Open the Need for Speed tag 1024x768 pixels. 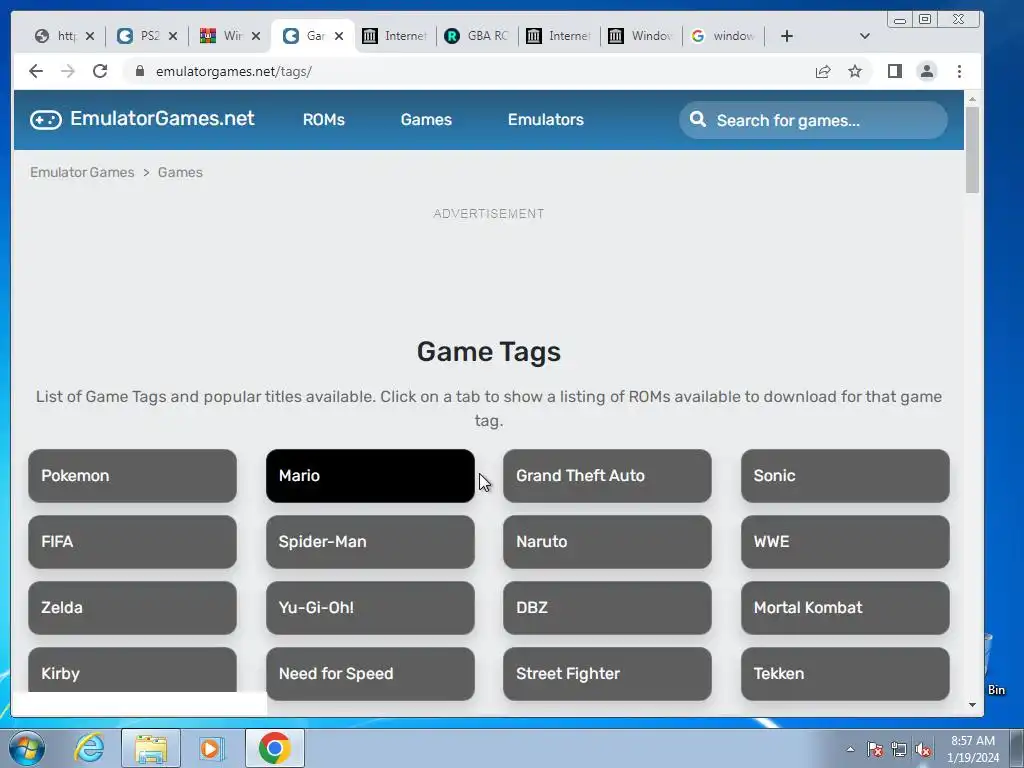pyautogui.click(x=370, y=674)
